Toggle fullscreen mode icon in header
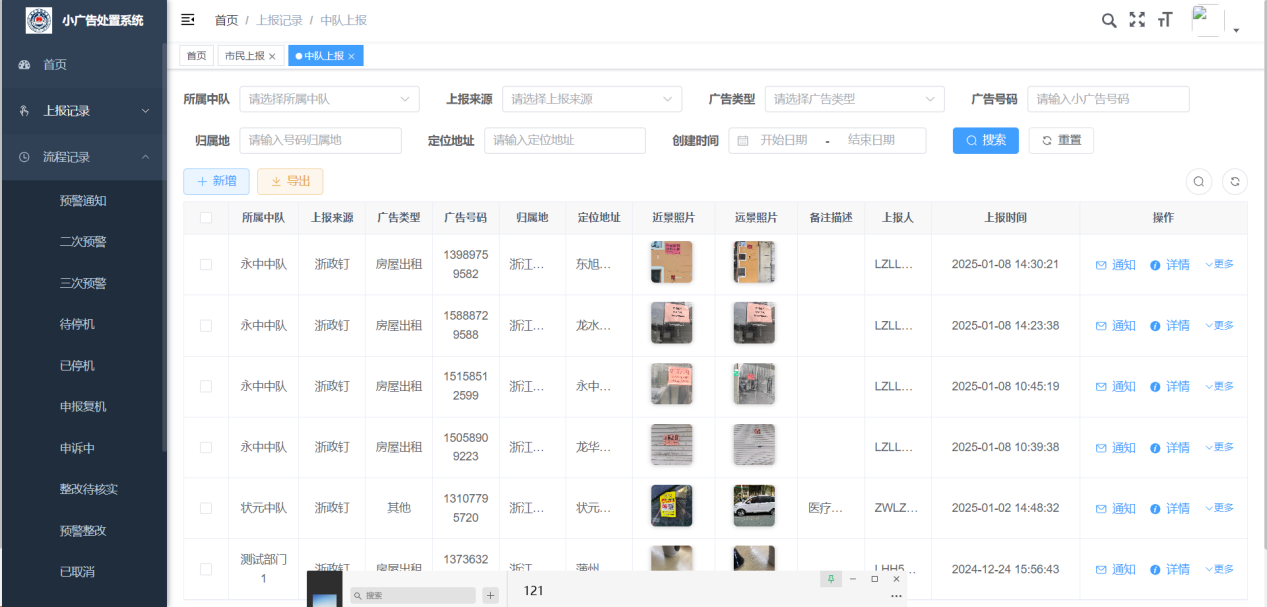The width and height of the screenshot is (1267, 607). [1137, 20]
